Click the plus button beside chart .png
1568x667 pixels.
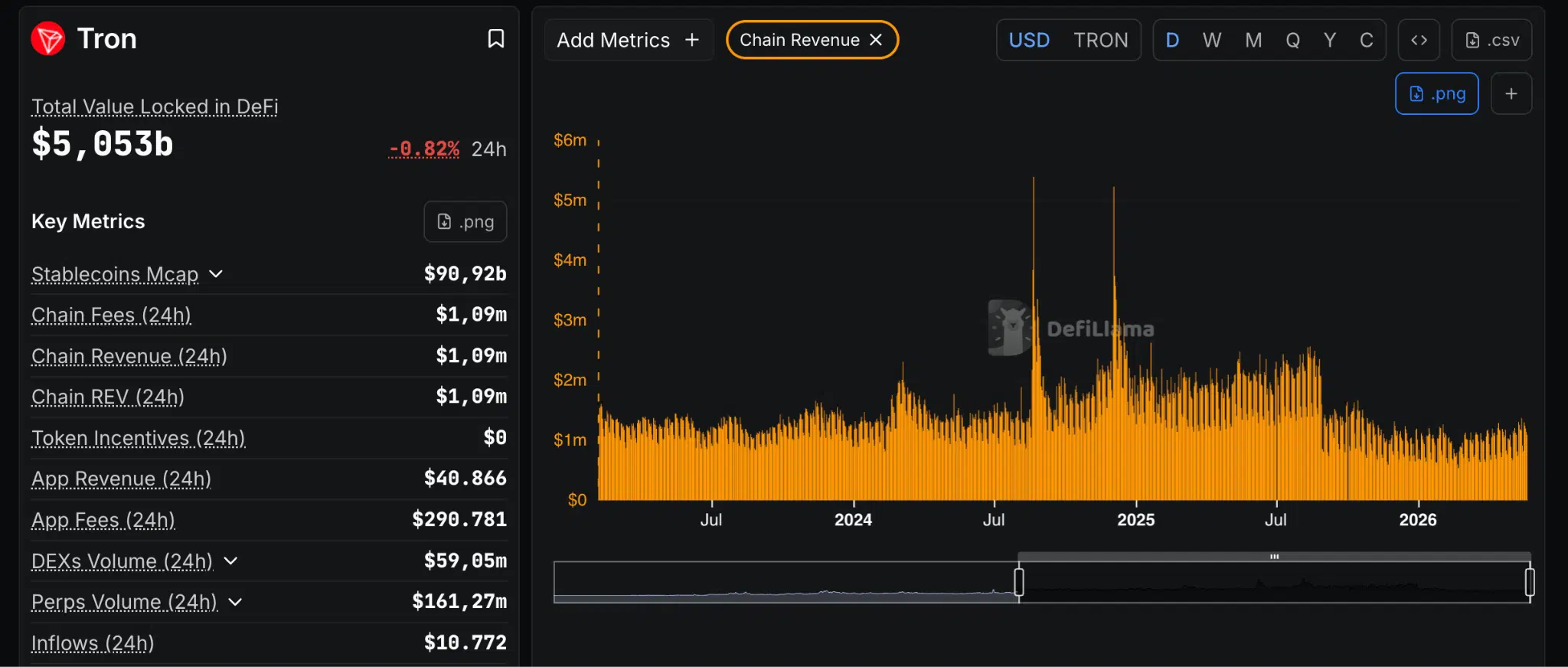1511,93
